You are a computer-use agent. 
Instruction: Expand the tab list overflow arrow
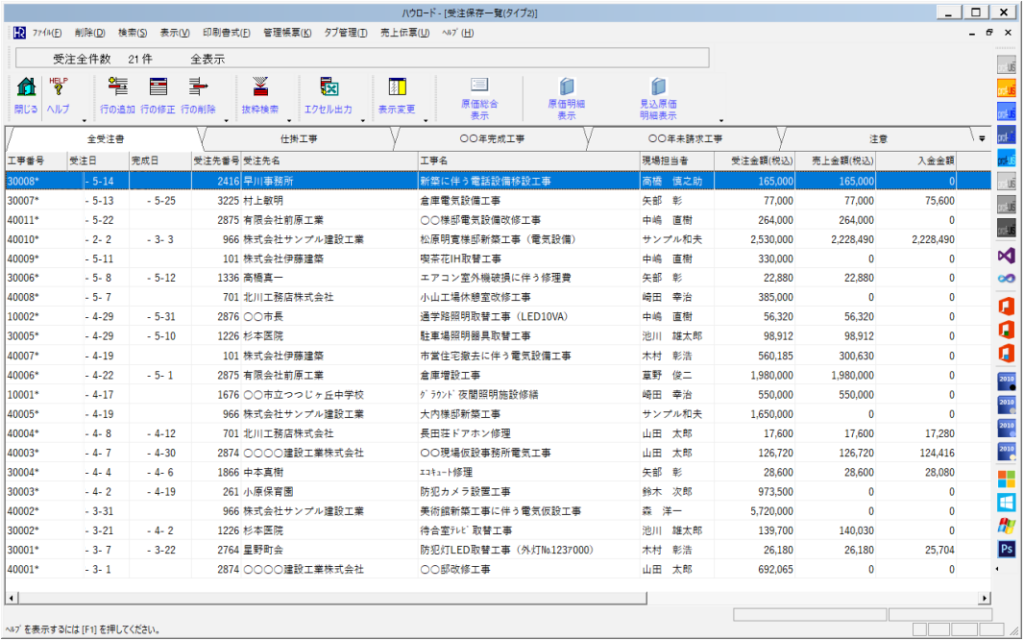point(981,138)
